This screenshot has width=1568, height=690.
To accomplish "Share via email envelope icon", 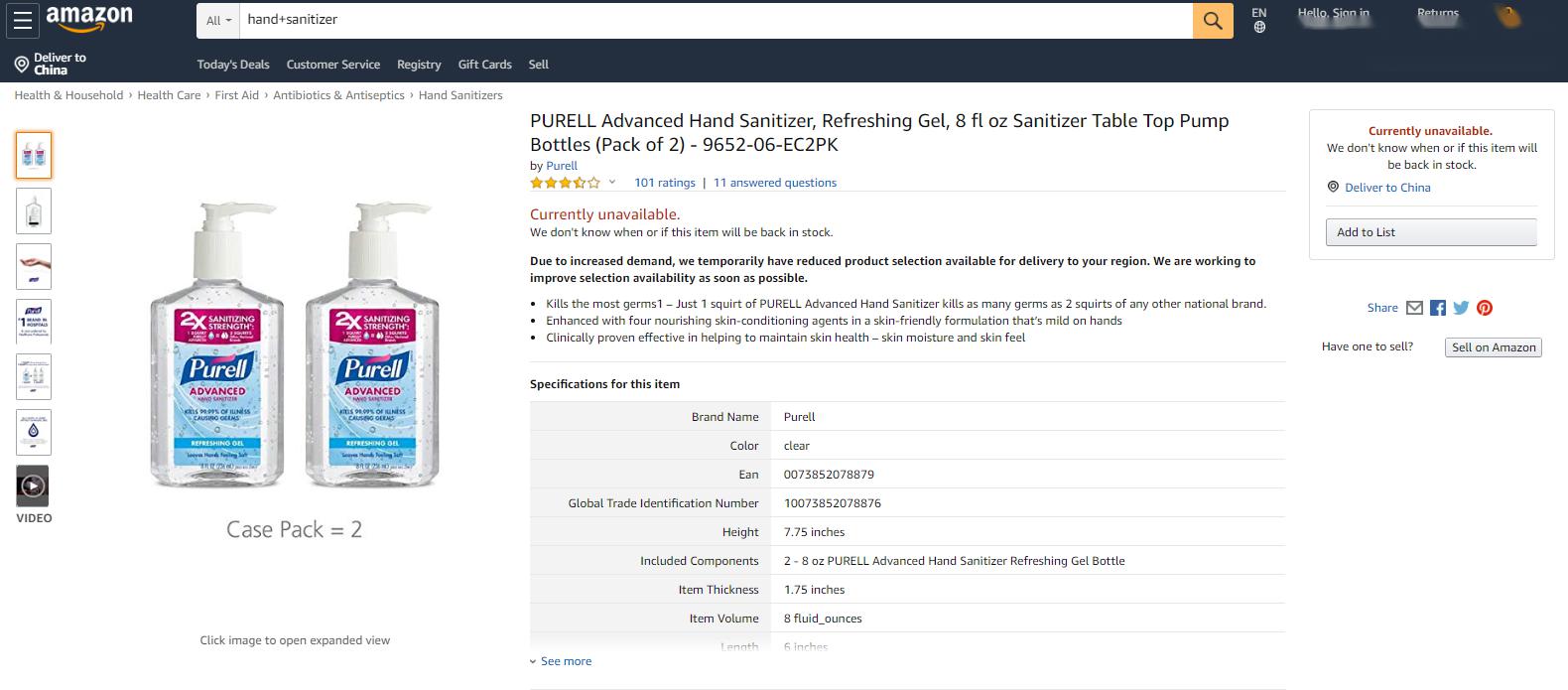I will point(1415,308).
